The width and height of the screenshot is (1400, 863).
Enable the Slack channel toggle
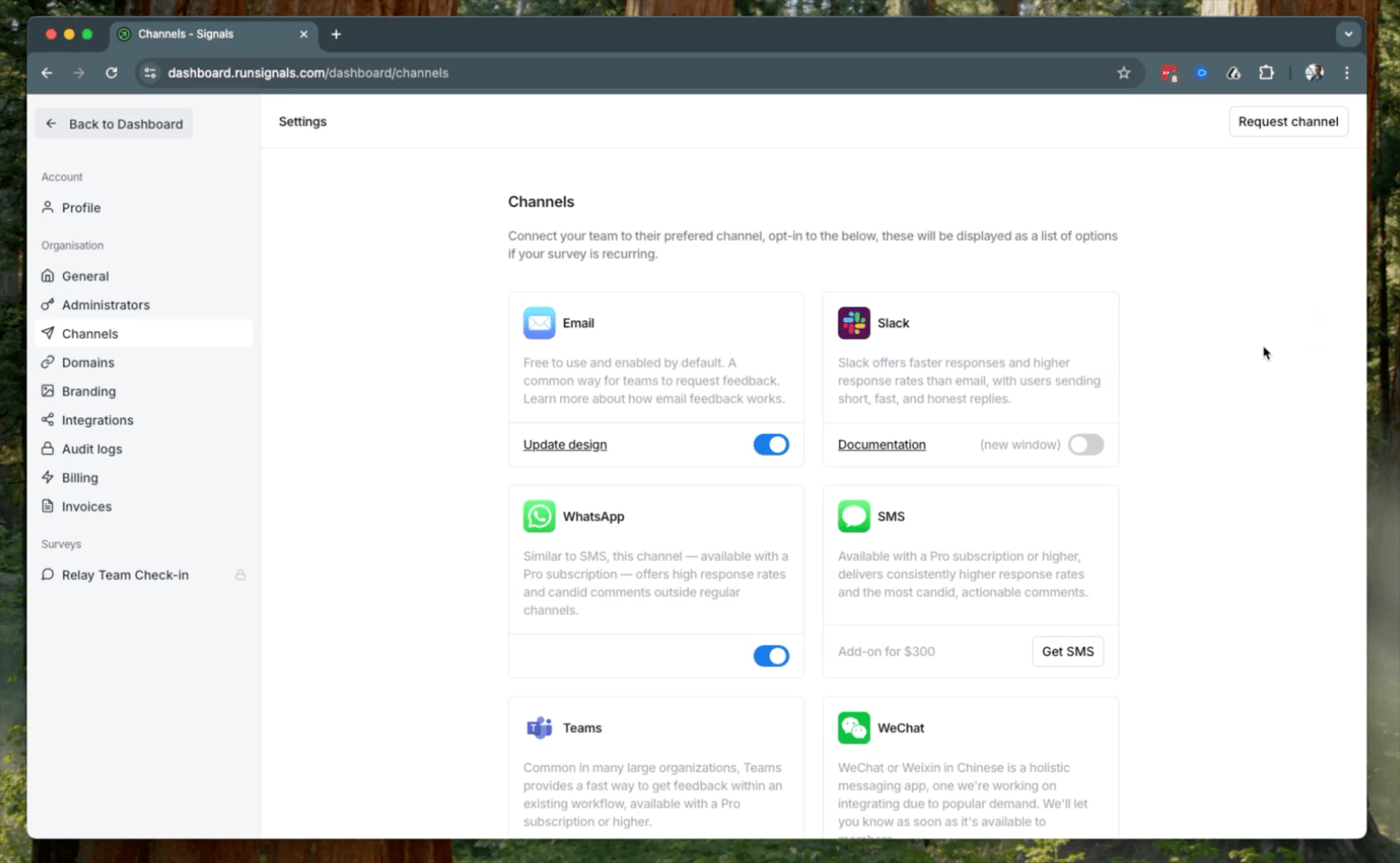(1085, 444)
